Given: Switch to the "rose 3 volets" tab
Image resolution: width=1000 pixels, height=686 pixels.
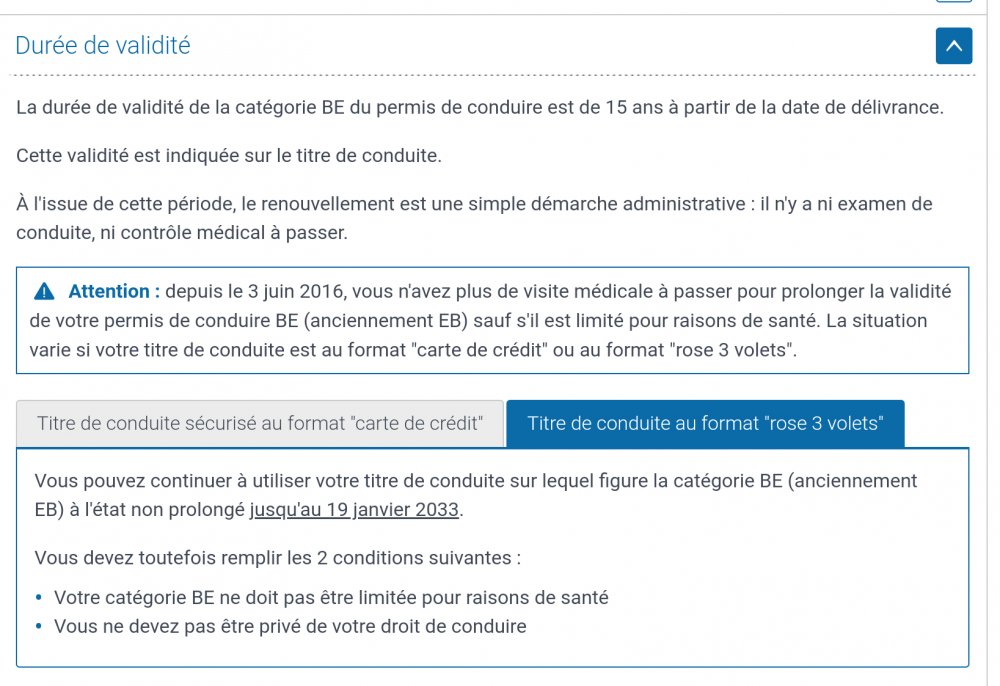Looking at the screenshot, I should [705, 423].
